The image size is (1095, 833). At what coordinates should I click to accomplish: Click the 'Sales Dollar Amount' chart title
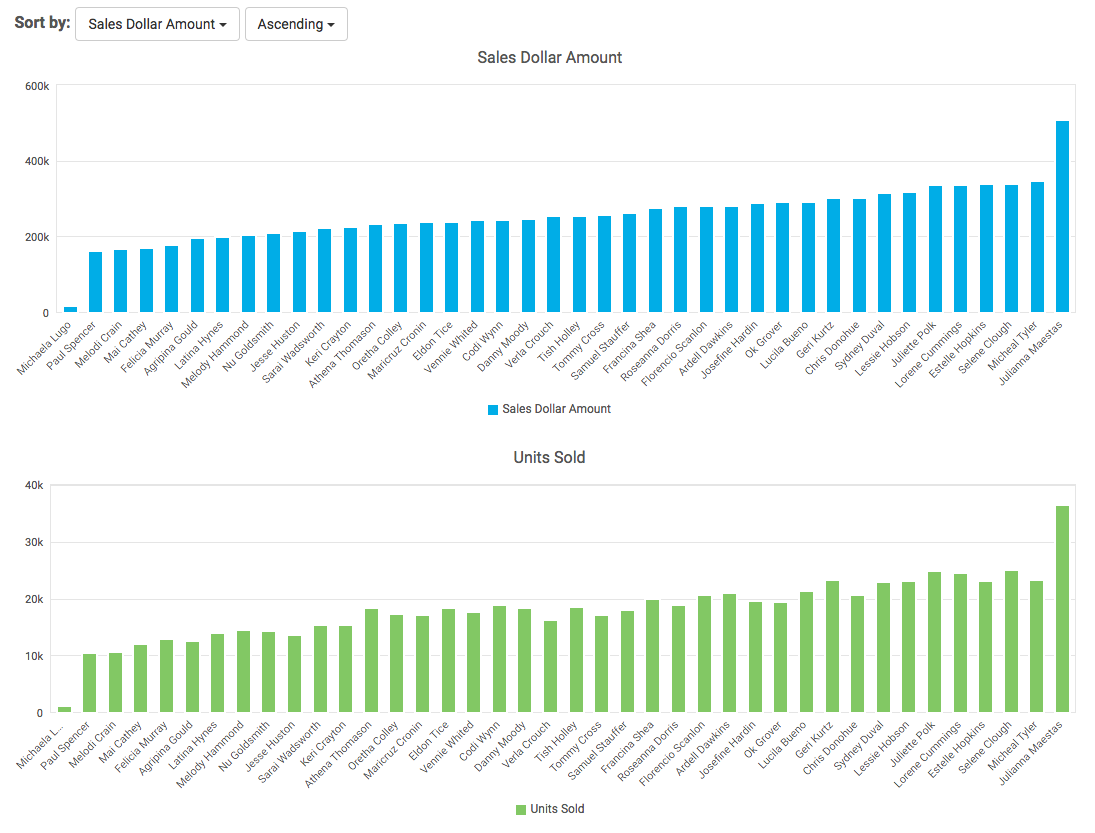click(549, 58)
